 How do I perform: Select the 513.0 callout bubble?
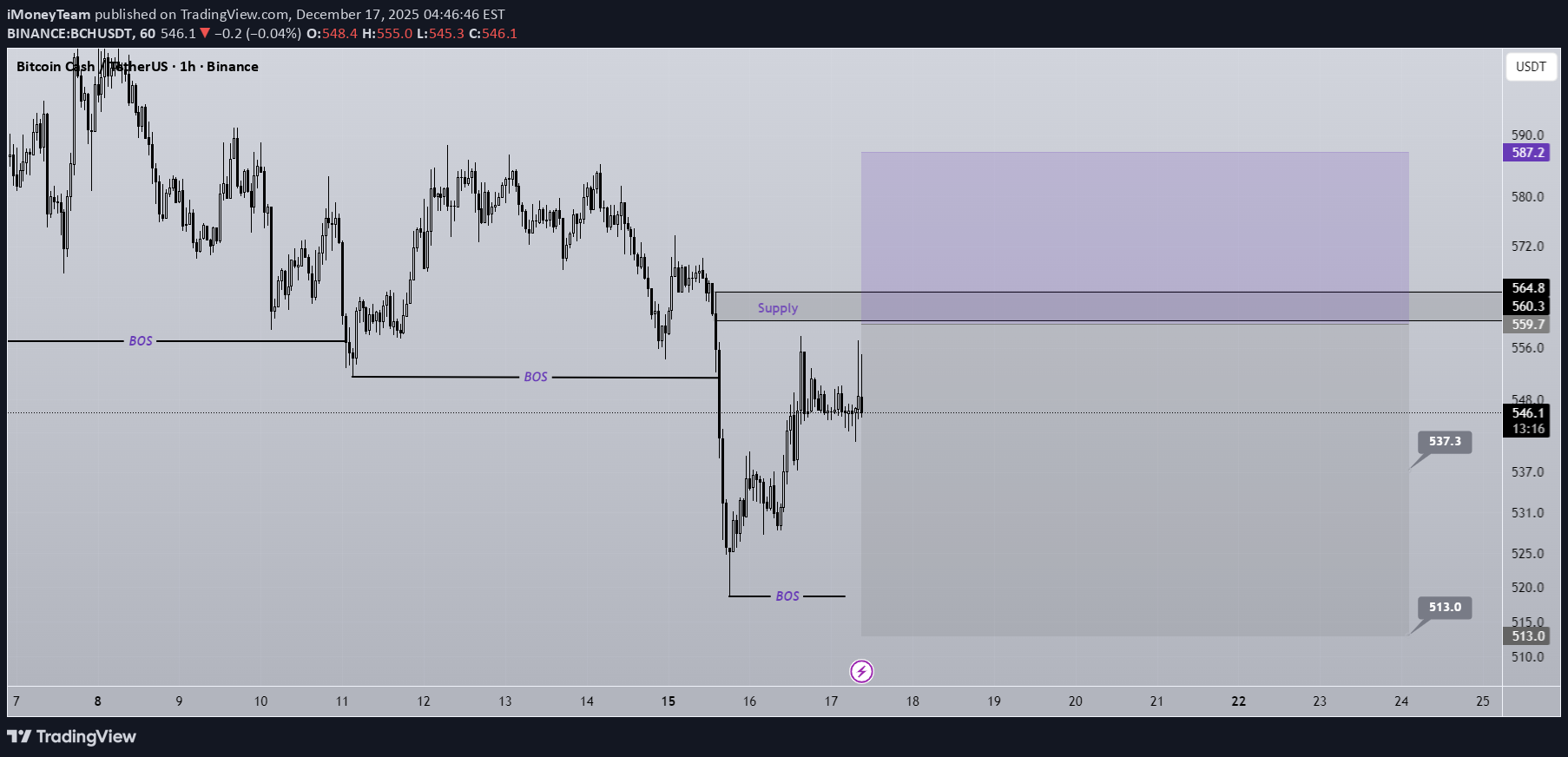tap(1445, 608)
